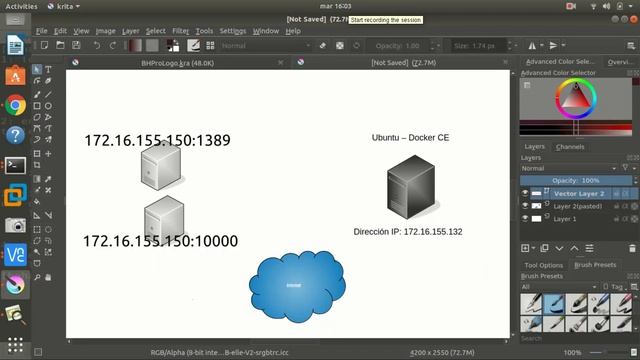640x360 pixels.
Task: Toggle horizontal mirror tool
Action: click(532, 45)
